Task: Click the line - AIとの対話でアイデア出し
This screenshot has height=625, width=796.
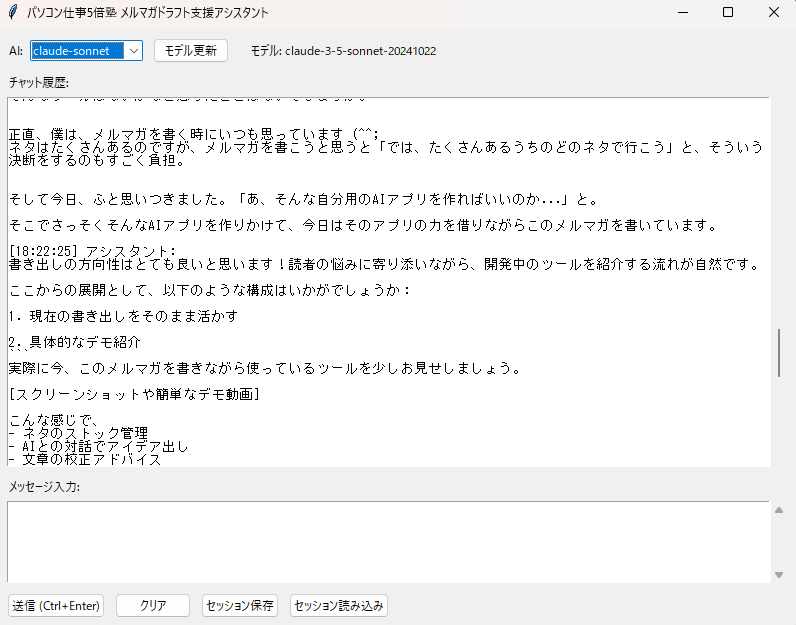Action: tap(99, 446)
